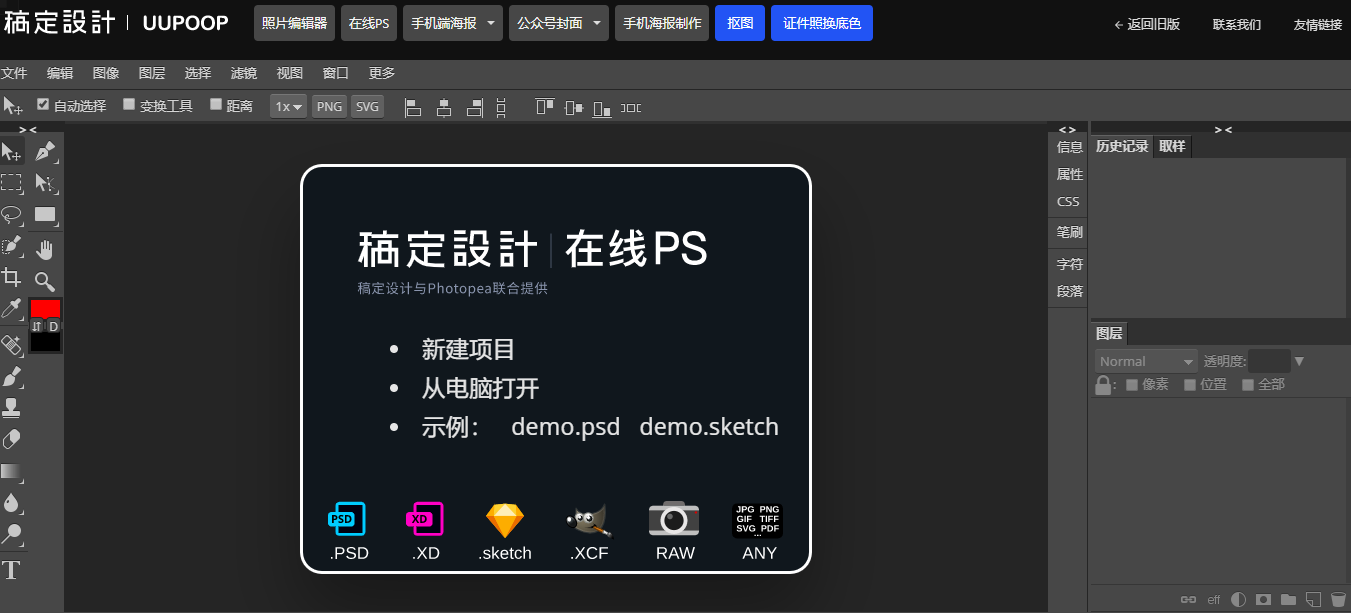Click the align vertical centers icon
This screenshot has height=613, width=1351.
(573, 107)
